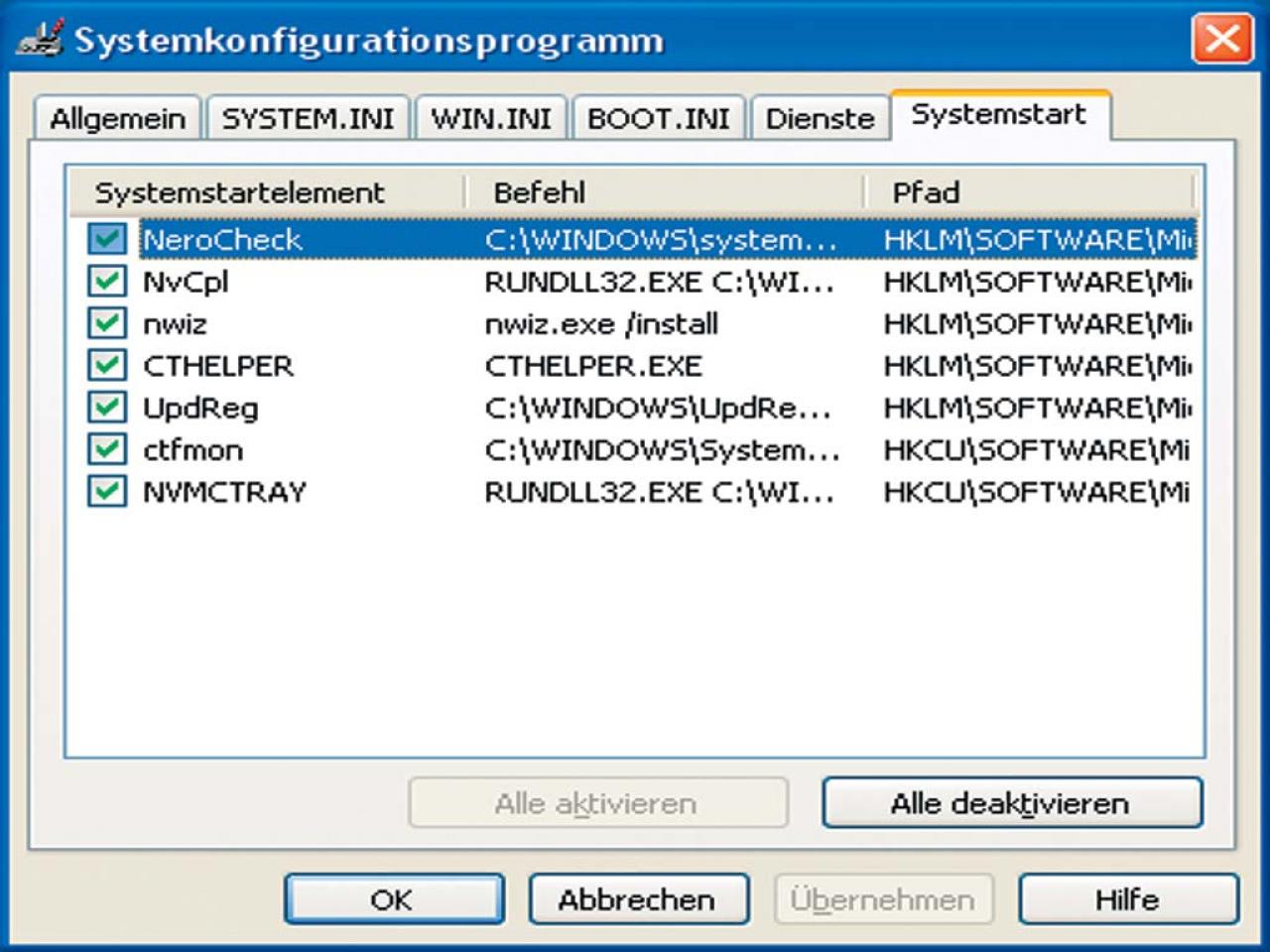1270x952 pixels.
Task: Click the command 'C:\WINDOWS\UpdRe...'
Action: point(658,409)
